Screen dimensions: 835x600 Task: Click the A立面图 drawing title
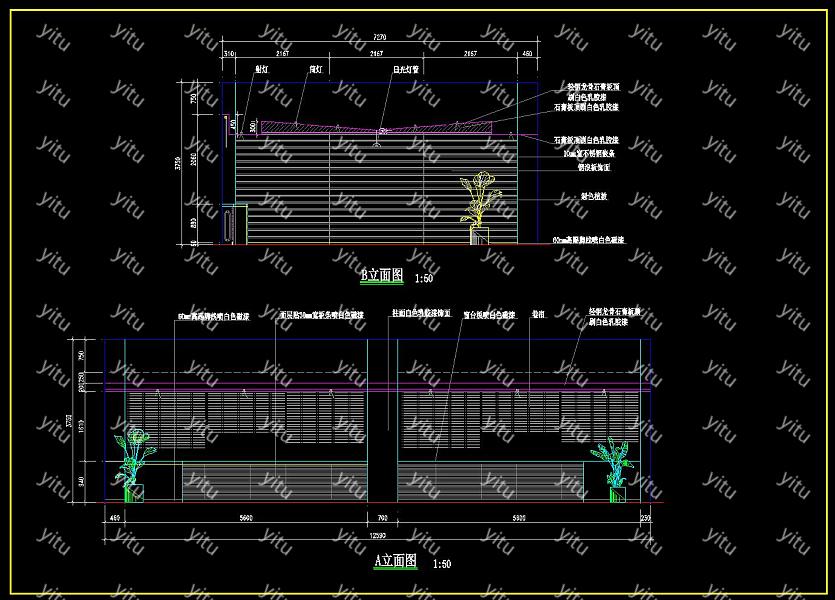click(x=394, y=562)
